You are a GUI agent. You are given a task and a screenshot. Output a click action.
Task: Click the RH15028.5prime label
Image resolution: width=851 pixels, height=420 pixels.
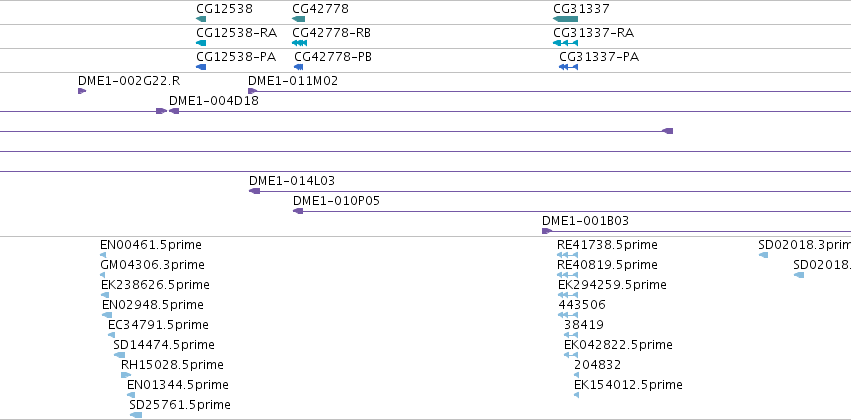[172, 365]
